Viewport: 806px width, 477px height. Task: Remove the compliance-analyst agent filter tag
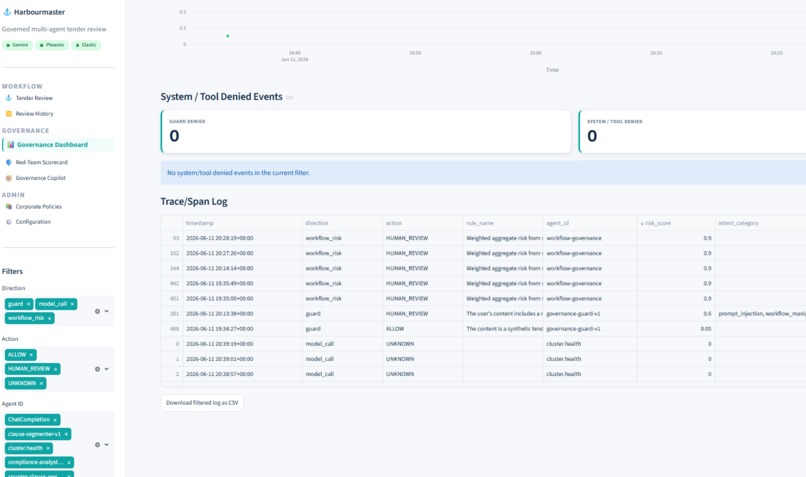[x=69, y=463]
